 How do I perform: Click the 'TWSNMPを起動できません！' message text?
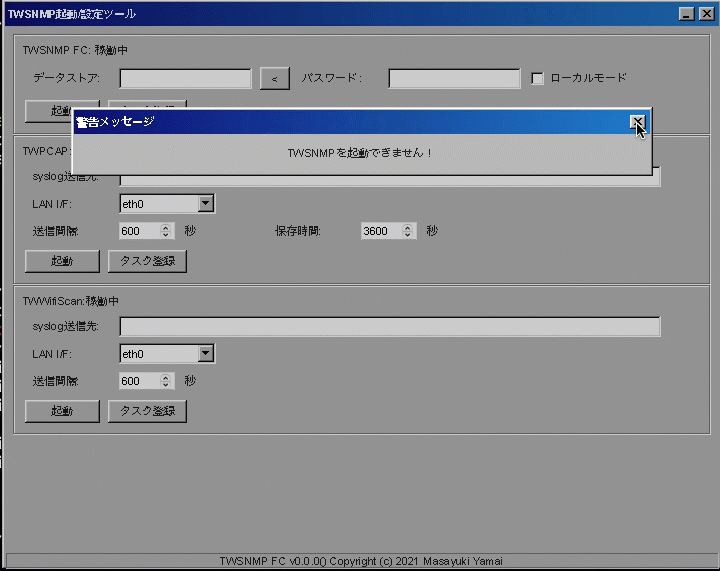click(x=360, y=153)
